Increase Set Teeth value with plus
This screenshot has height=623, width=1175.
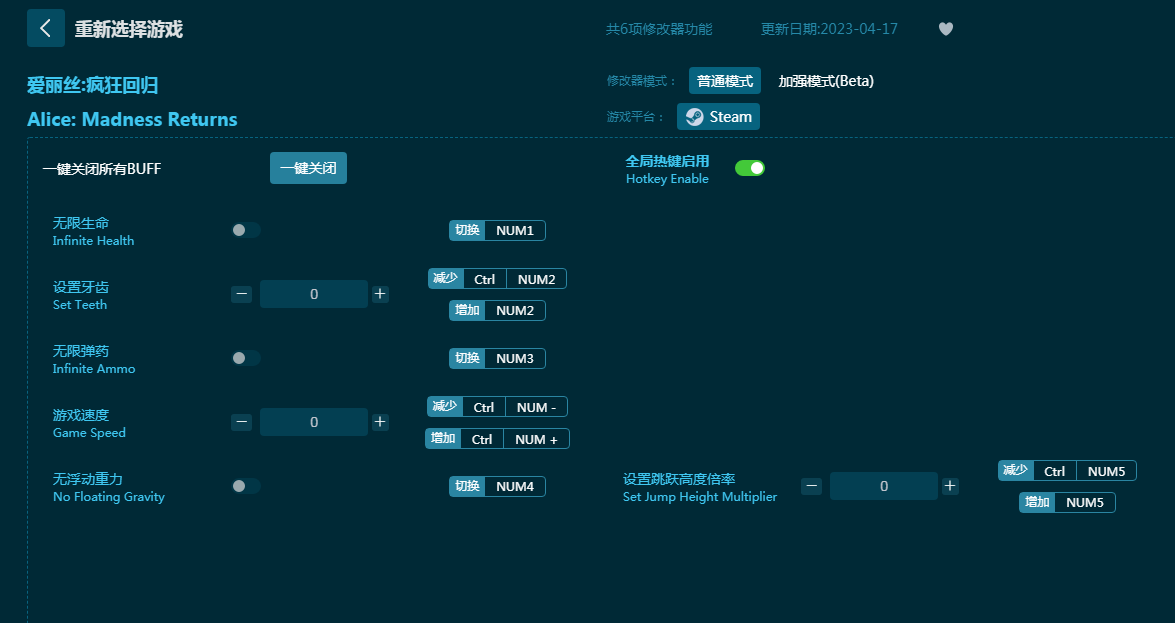(x=380, y=294)
